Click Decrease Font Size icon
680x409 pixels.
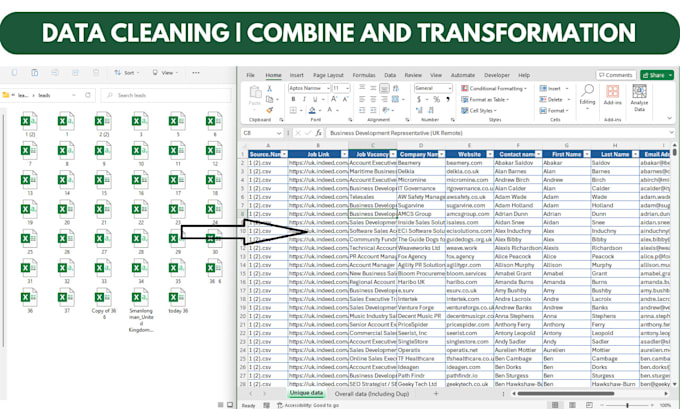point(345,99)
